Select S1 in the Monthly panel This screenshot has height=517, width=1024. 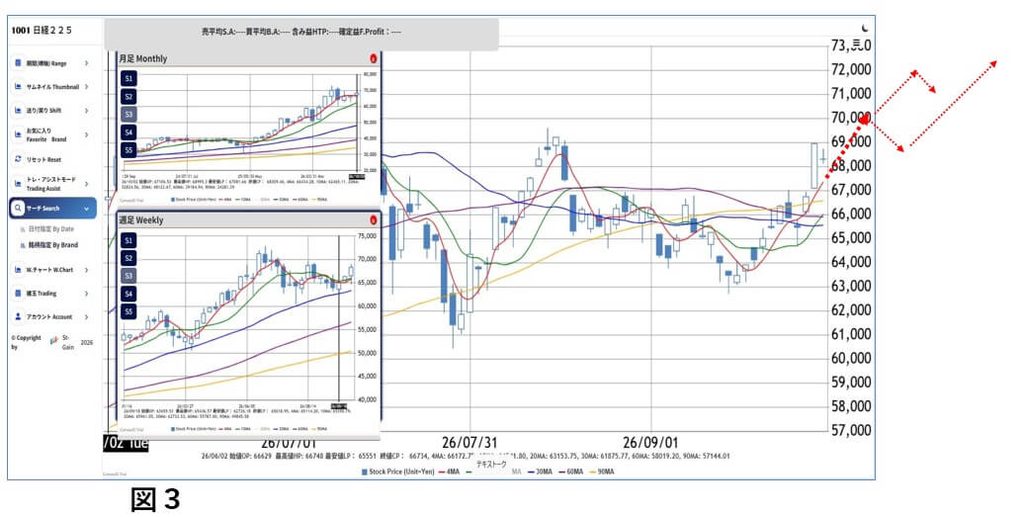click(x=129, y=79)
